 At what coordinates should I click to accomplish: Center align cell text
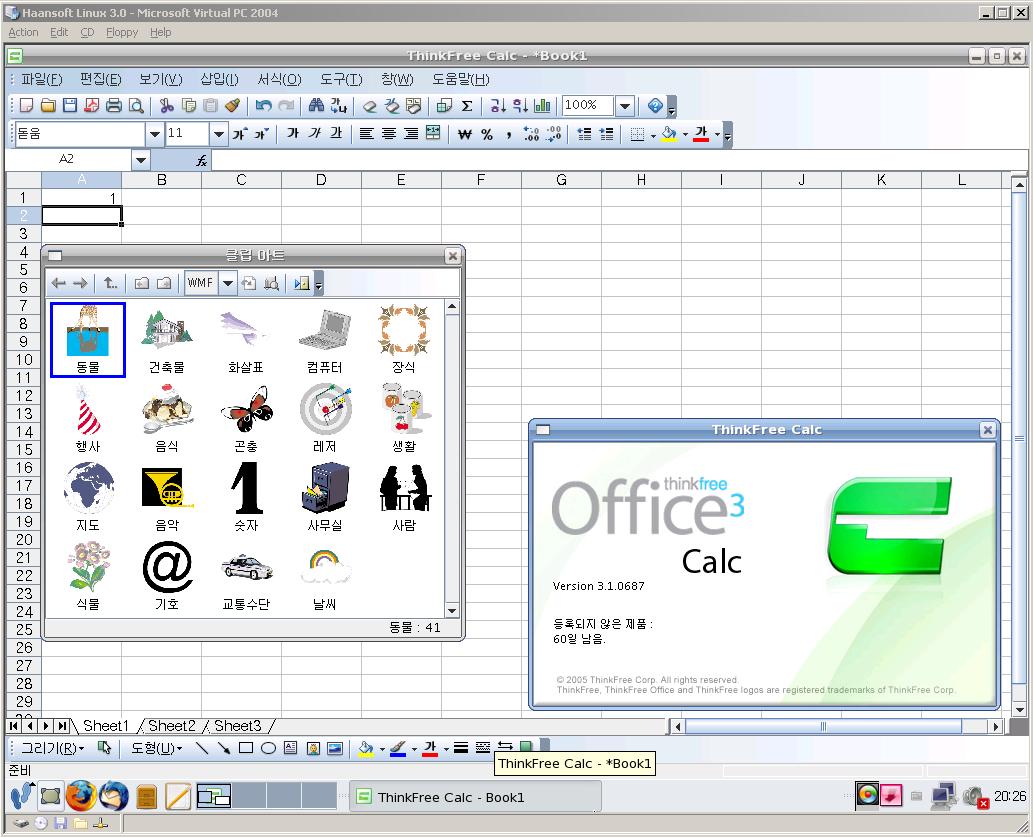pos(389,134)
